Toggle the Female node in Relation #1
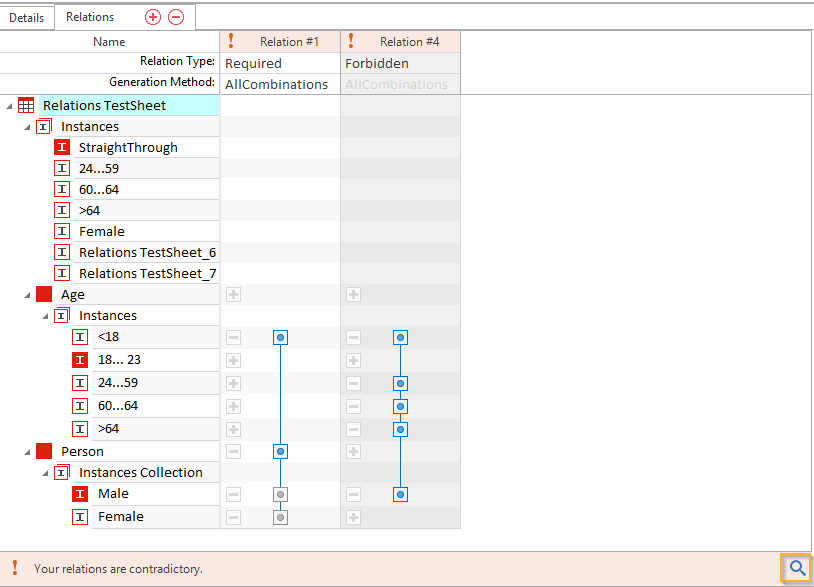The height and width of the screenshot is (587, 814). click(281, 517)
